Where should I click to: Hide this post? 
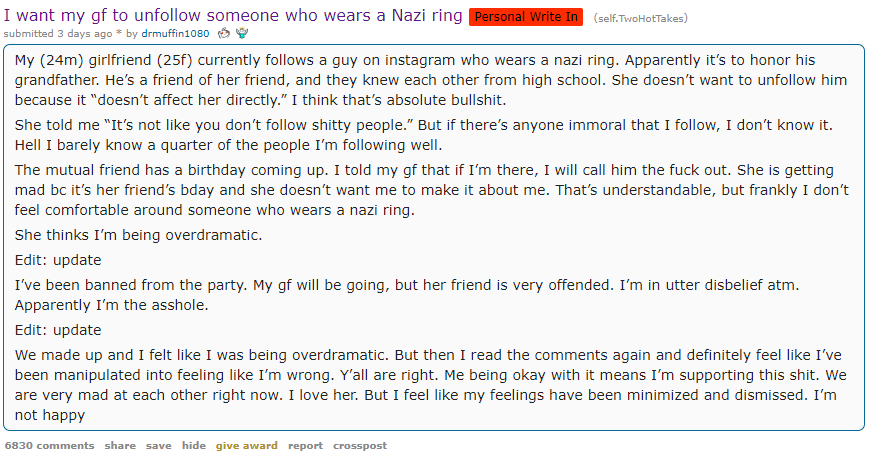click(x=194, y=445)
